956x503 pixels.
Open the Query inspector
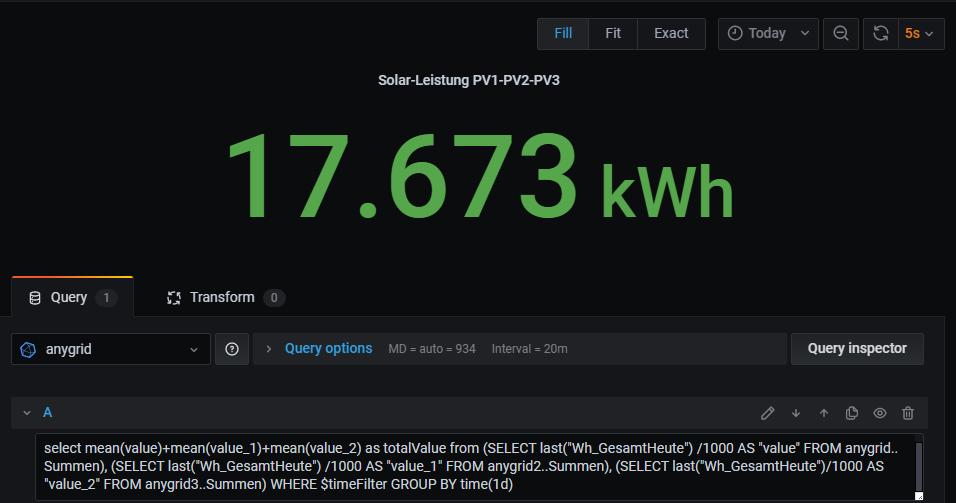tap(857, 349)
